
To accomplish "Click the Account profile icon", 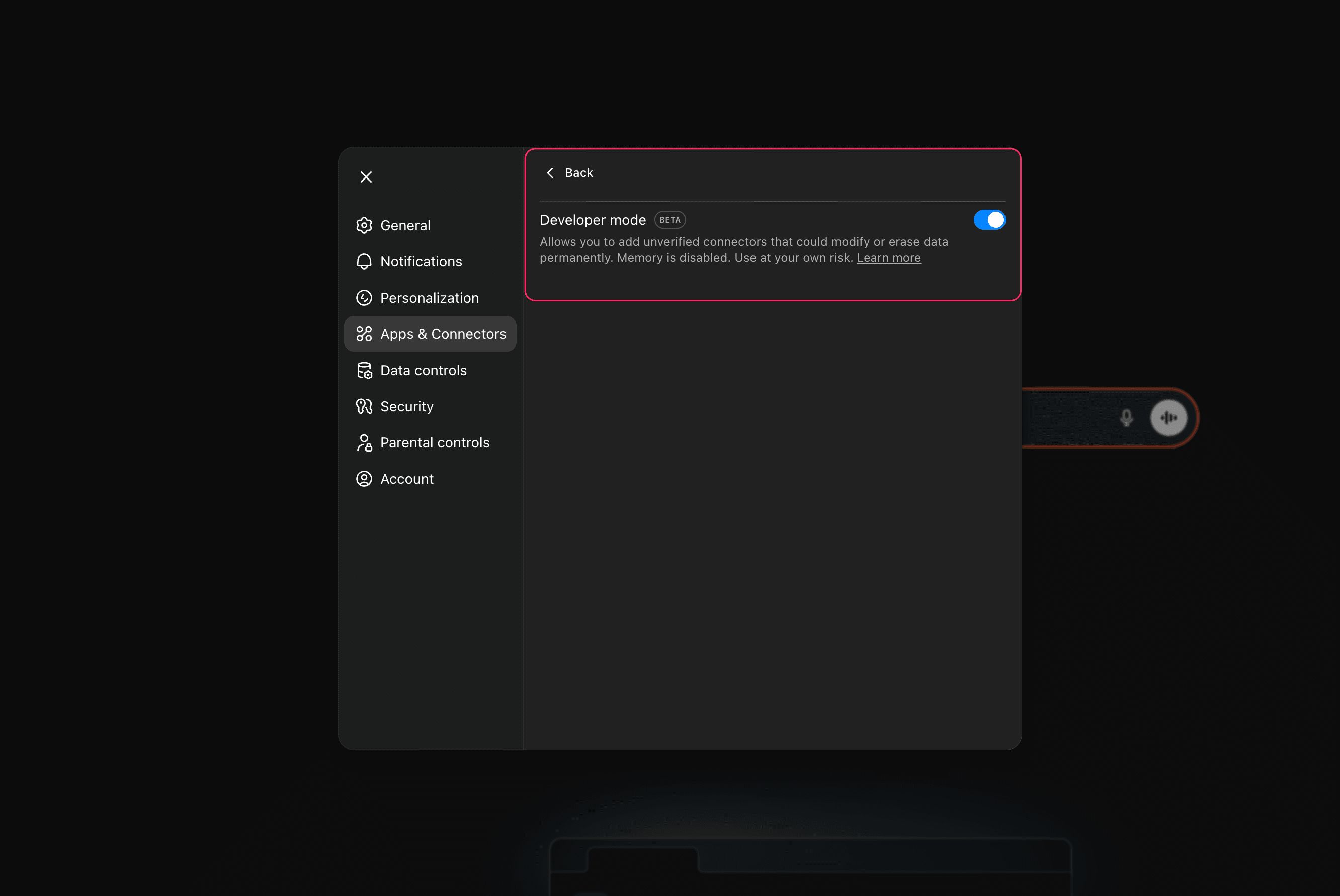I will coord(364,479).
